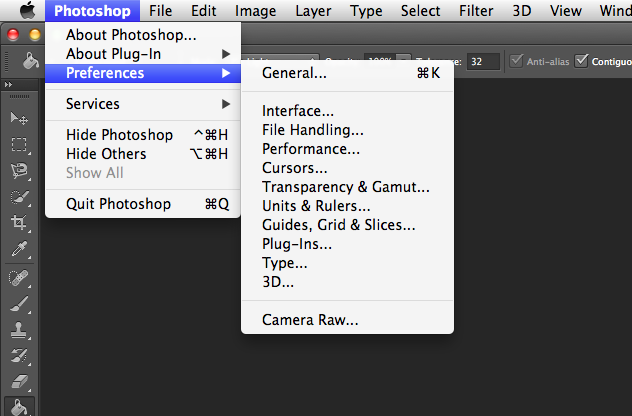
Task: Select the Eraser tool
Action: point(19,381)
